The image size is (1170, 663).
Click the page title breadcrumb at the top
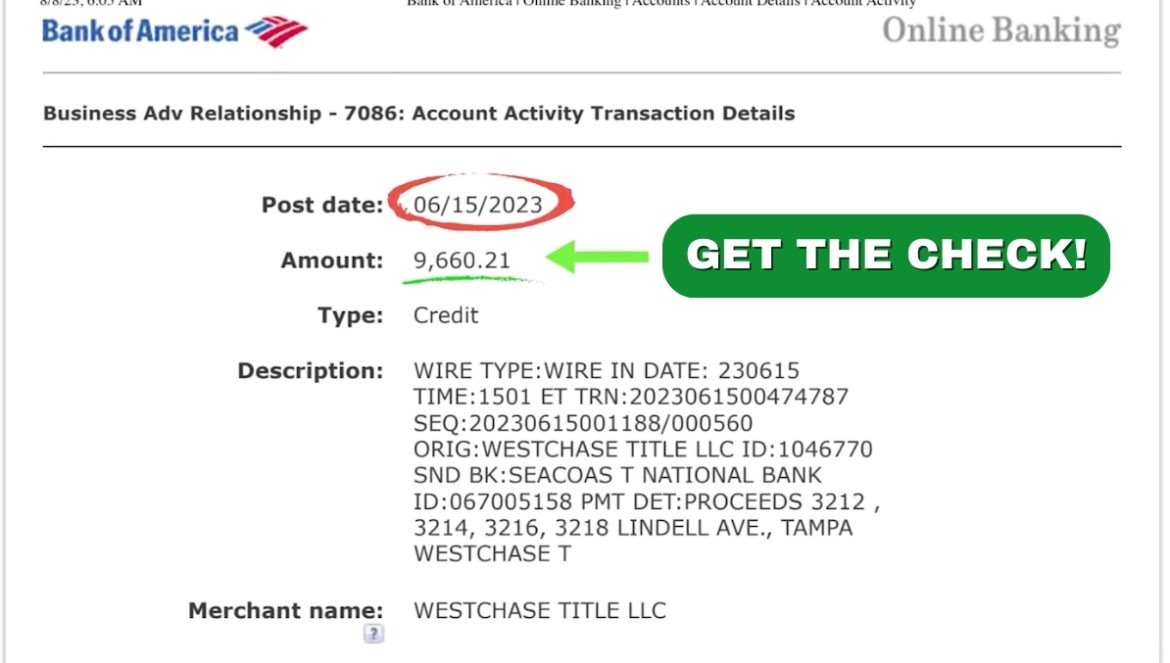(661, 4)
